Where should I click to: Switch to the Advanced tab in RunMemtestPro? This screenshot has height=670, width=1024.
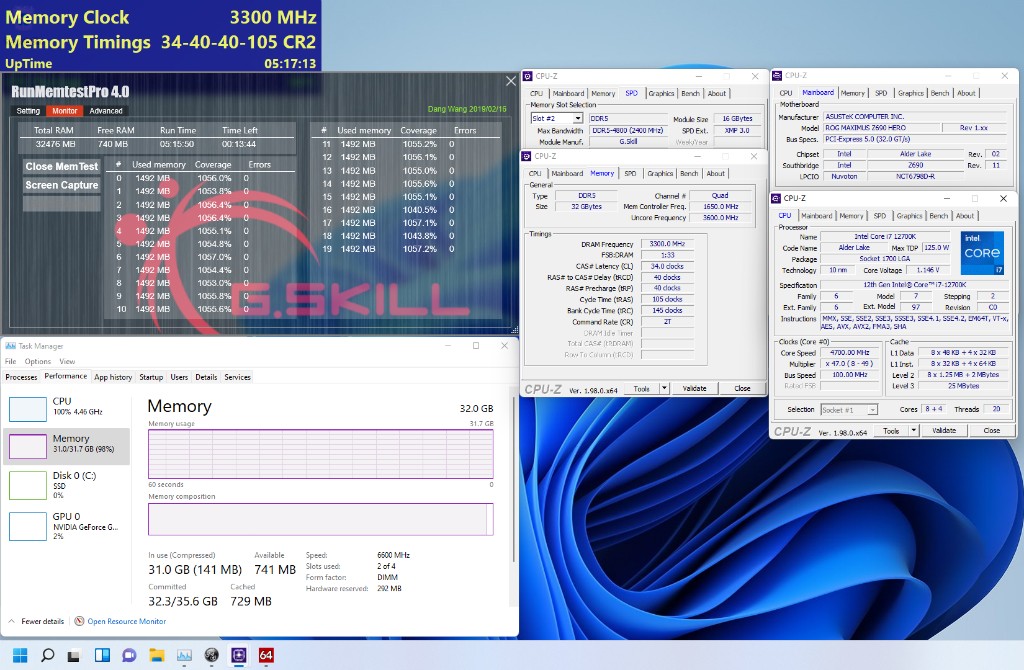(106, 111)
